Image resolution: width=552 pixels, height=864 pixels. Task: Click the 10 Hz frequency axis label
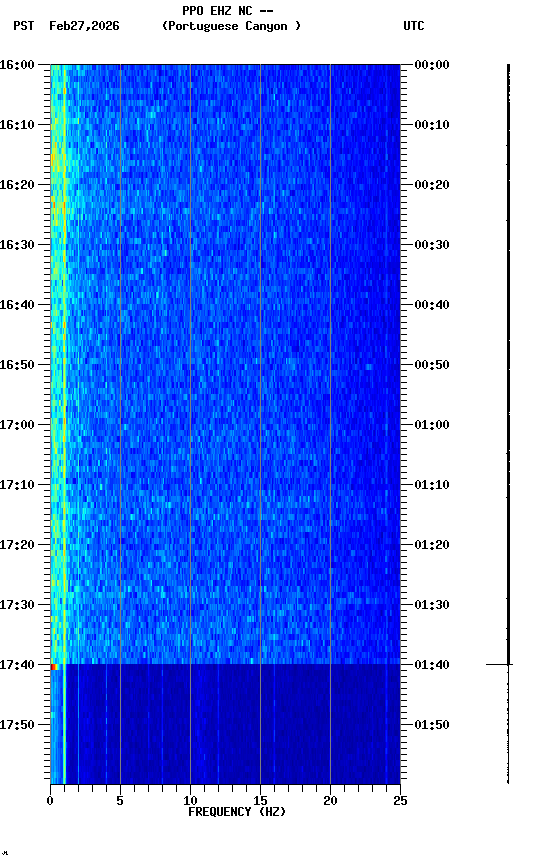(x=190, y=801)
